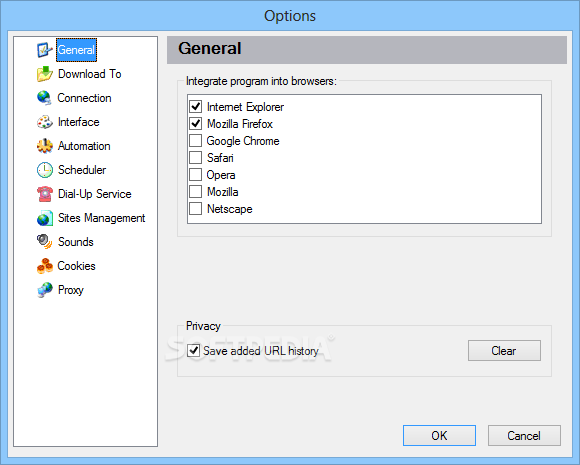Screen dimensions: 580x465
Task: Select Dial-Up Service in the list
Action: point(95,194)
